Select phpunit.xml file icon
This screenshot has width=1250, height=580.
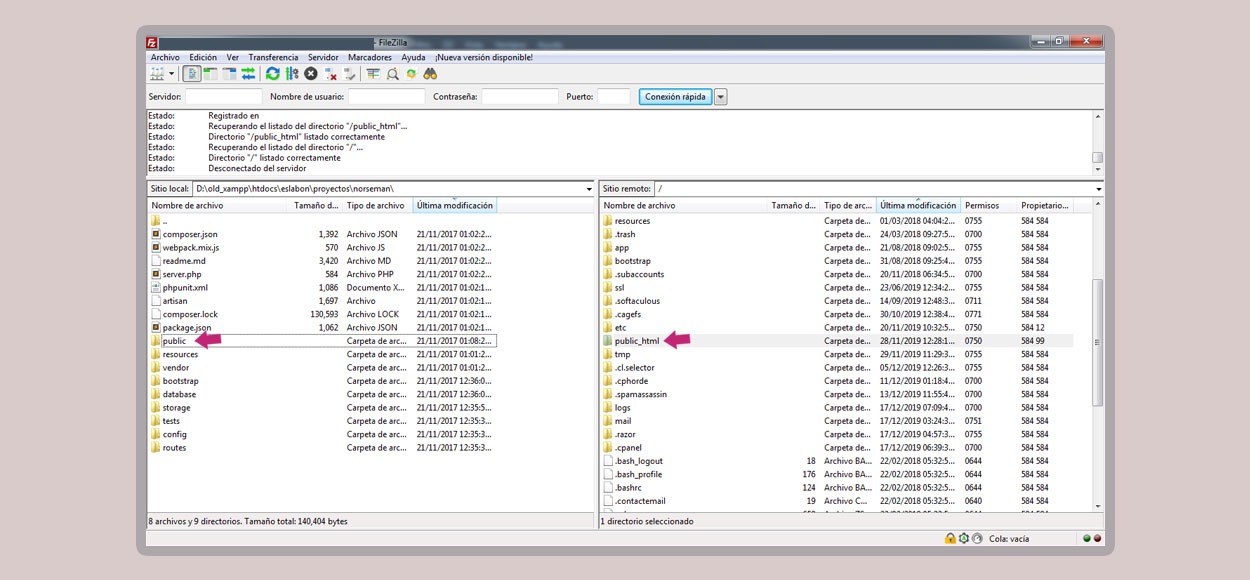[156, 287]
